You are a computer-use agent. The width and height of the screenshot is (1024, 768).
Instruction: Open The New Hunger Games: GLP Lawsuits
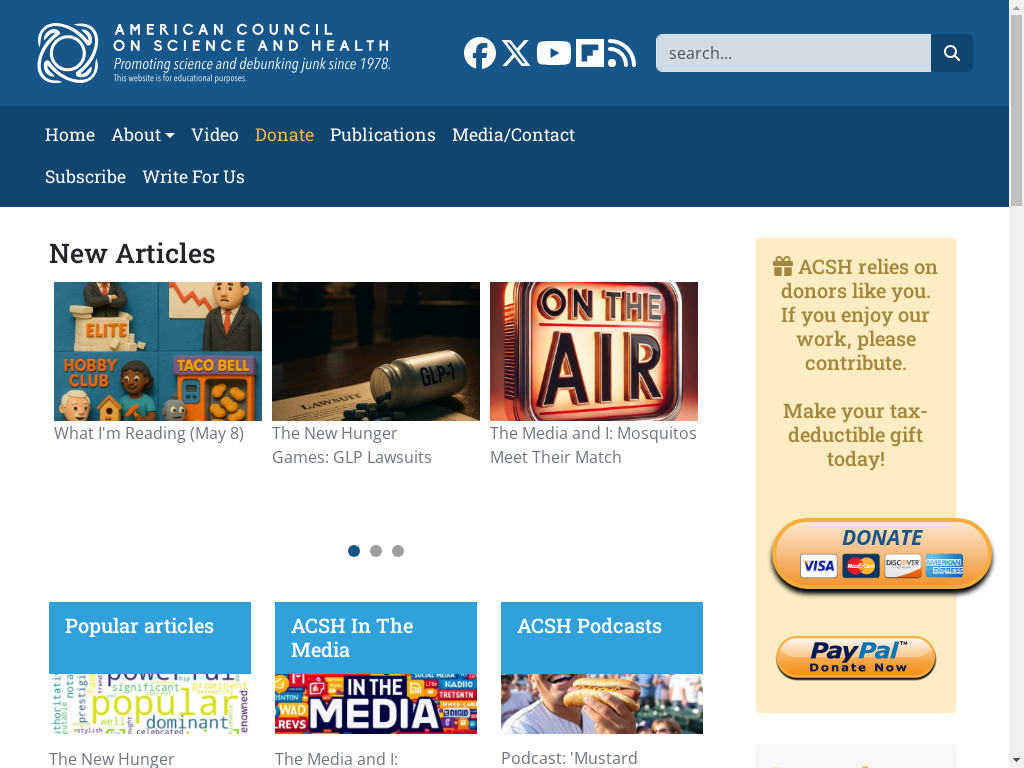(351, 445)
